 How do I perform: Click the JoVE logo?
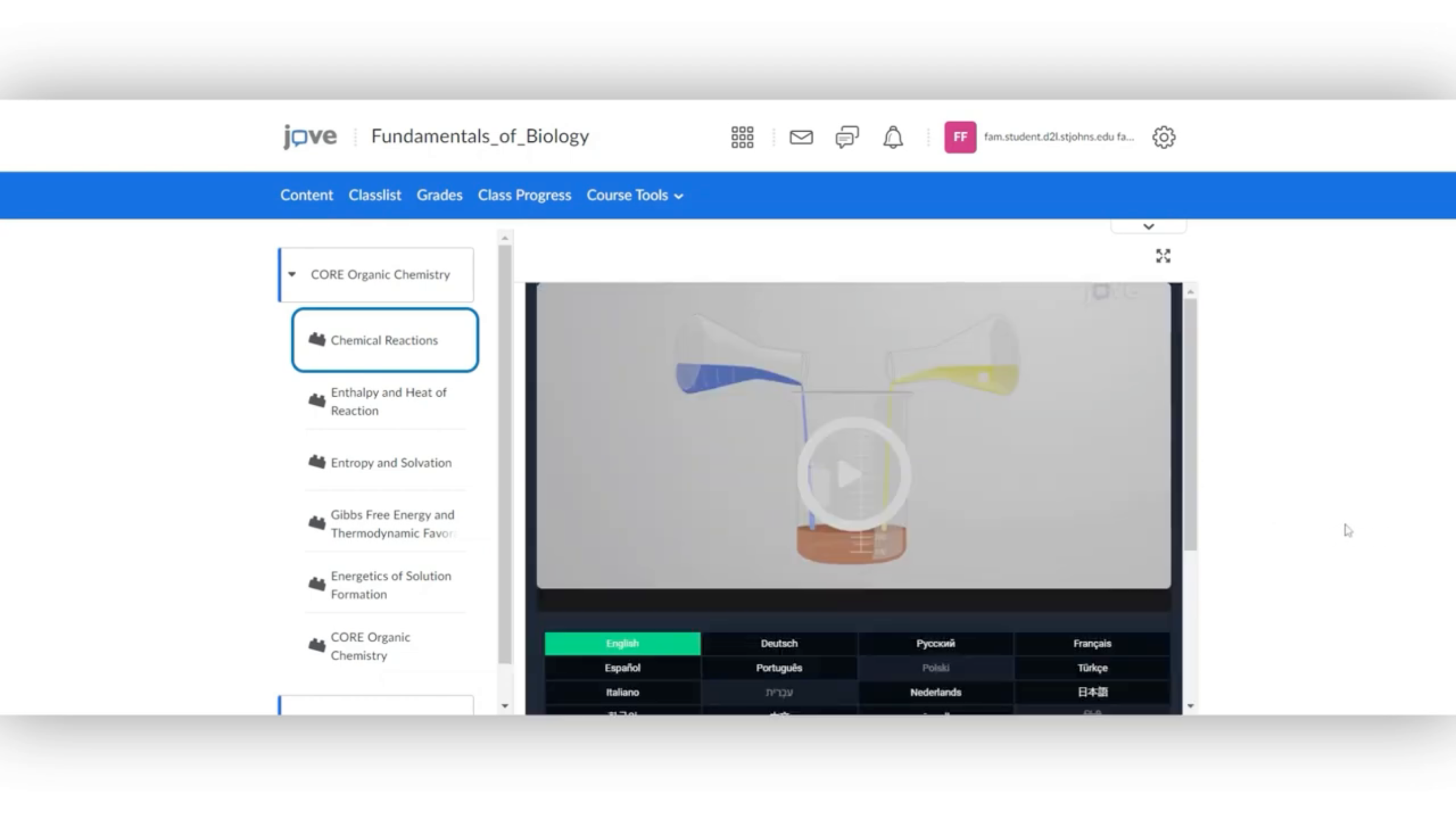click(310, 136)
